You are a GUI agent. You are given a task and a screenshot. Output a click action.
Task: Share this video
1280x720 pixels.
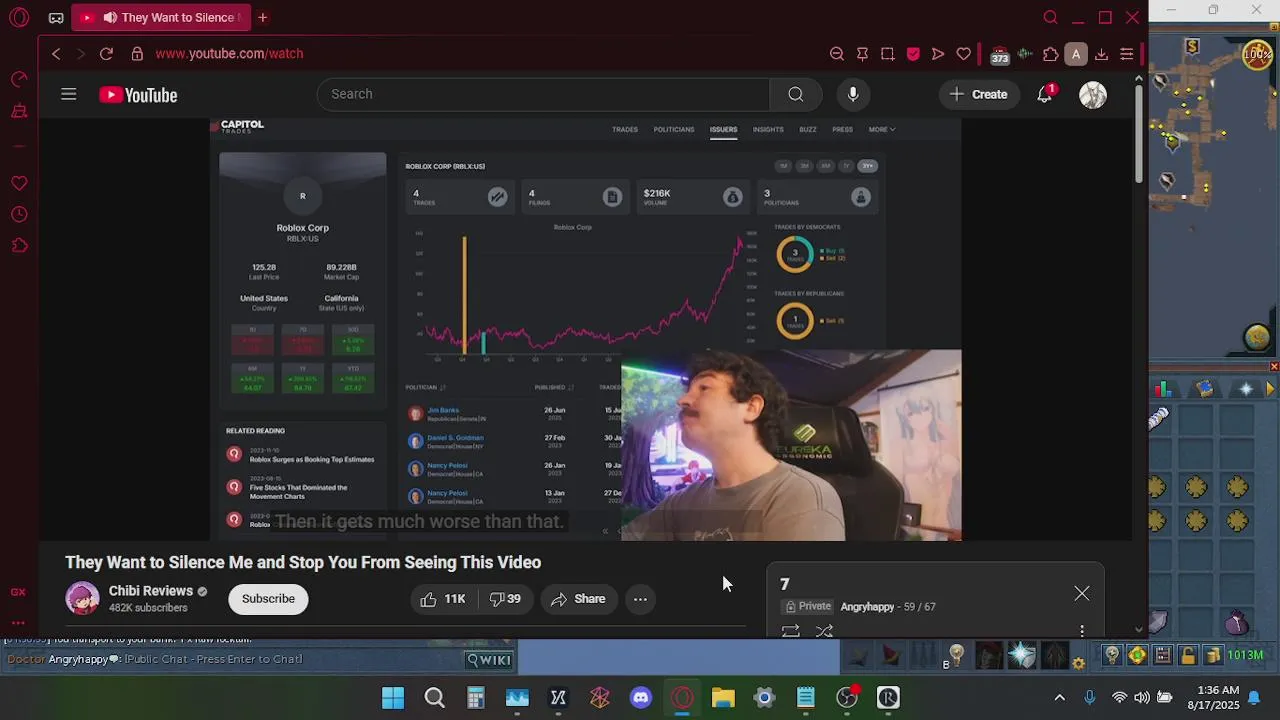(578, 599)
